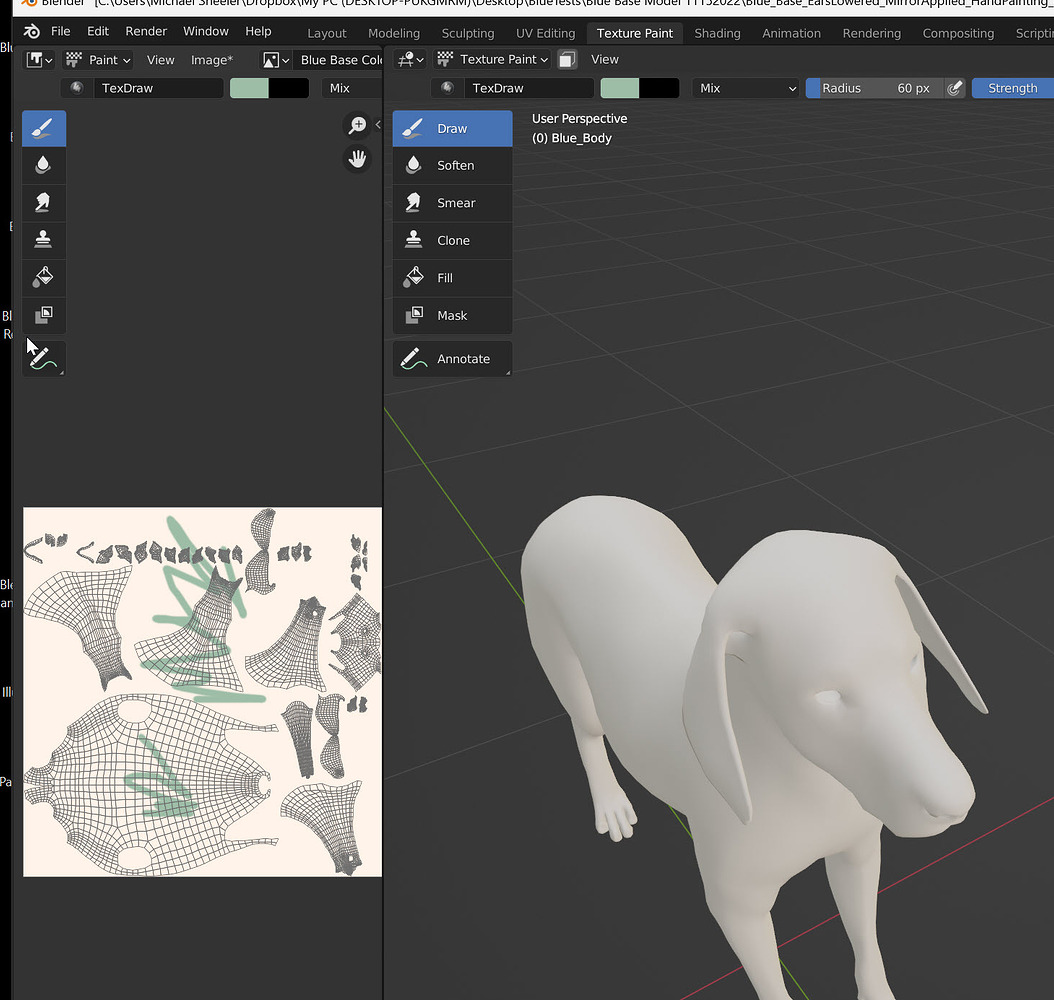Toggle radius pen pressure sensitivity button
The height and width of the screenshot is (1000, 1054).
(x=955, y=88)
